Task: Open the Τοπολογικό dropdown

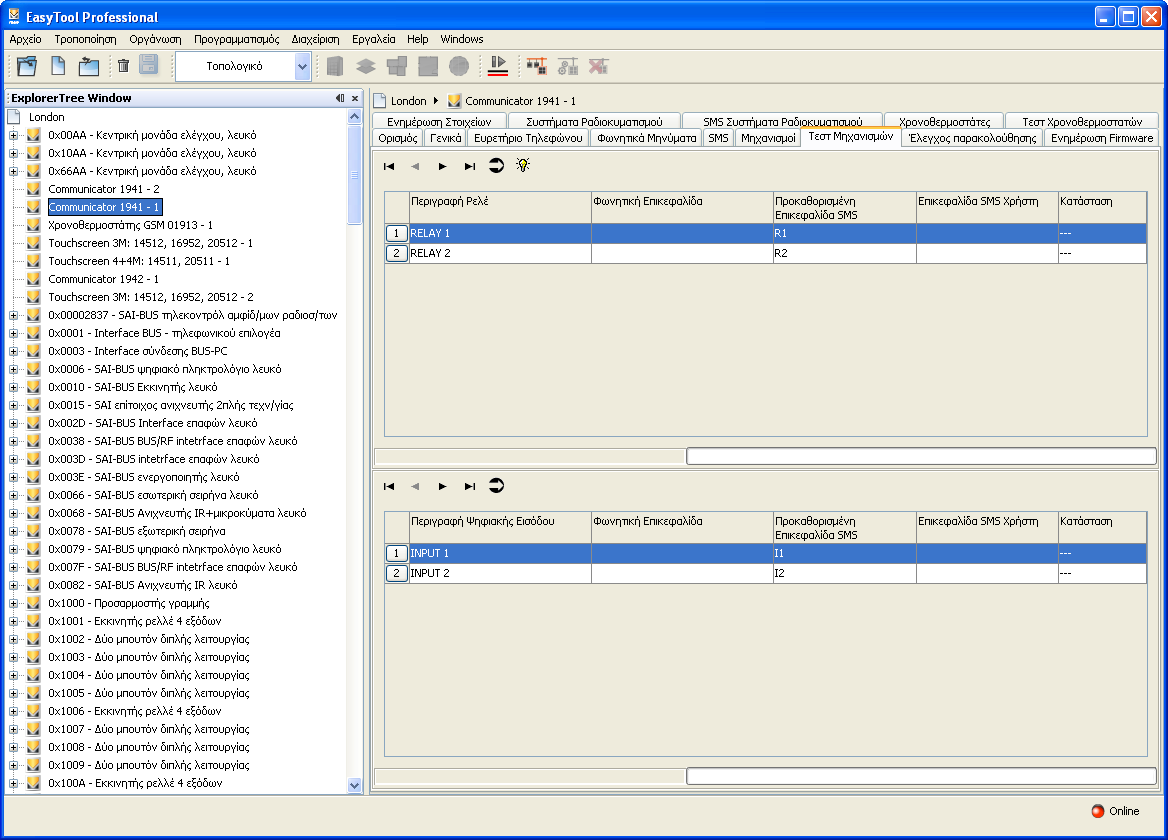Action: point(302,66)
